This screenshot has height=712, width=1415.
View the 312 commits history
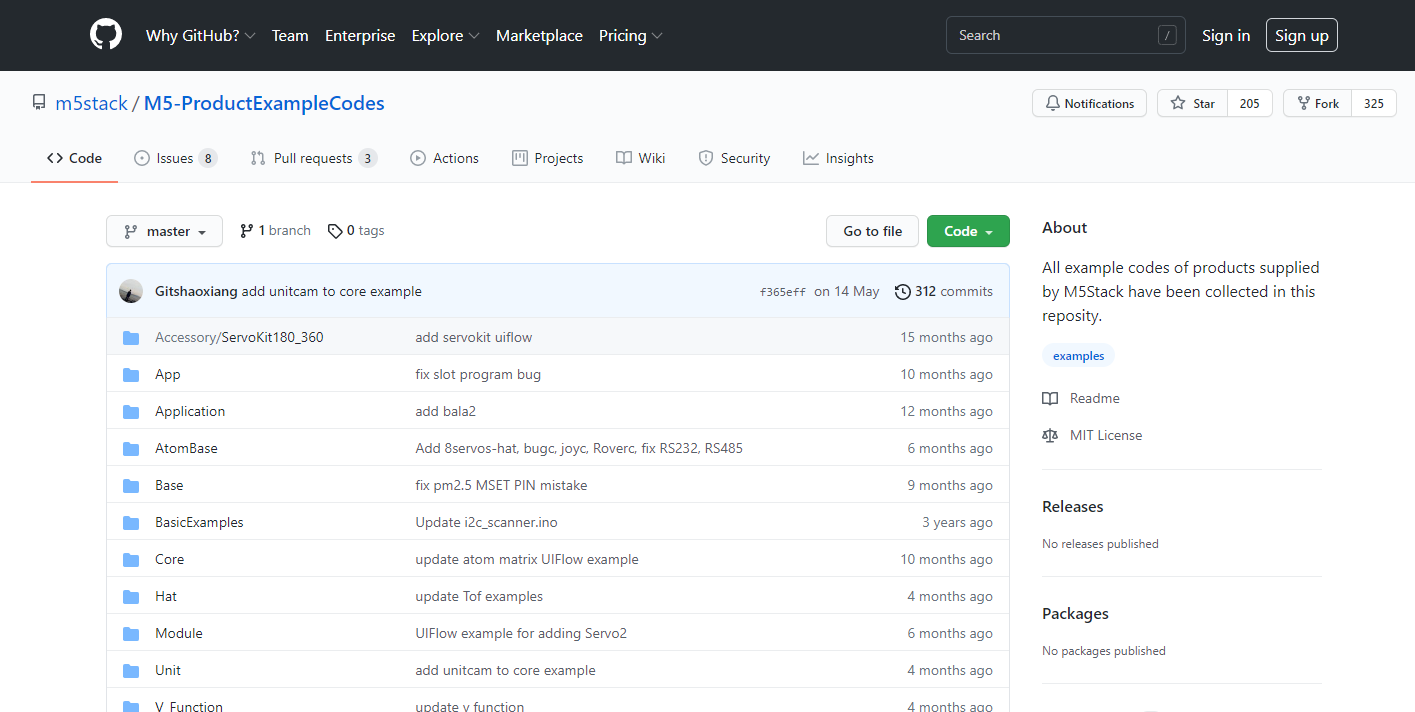click(944, 291)
